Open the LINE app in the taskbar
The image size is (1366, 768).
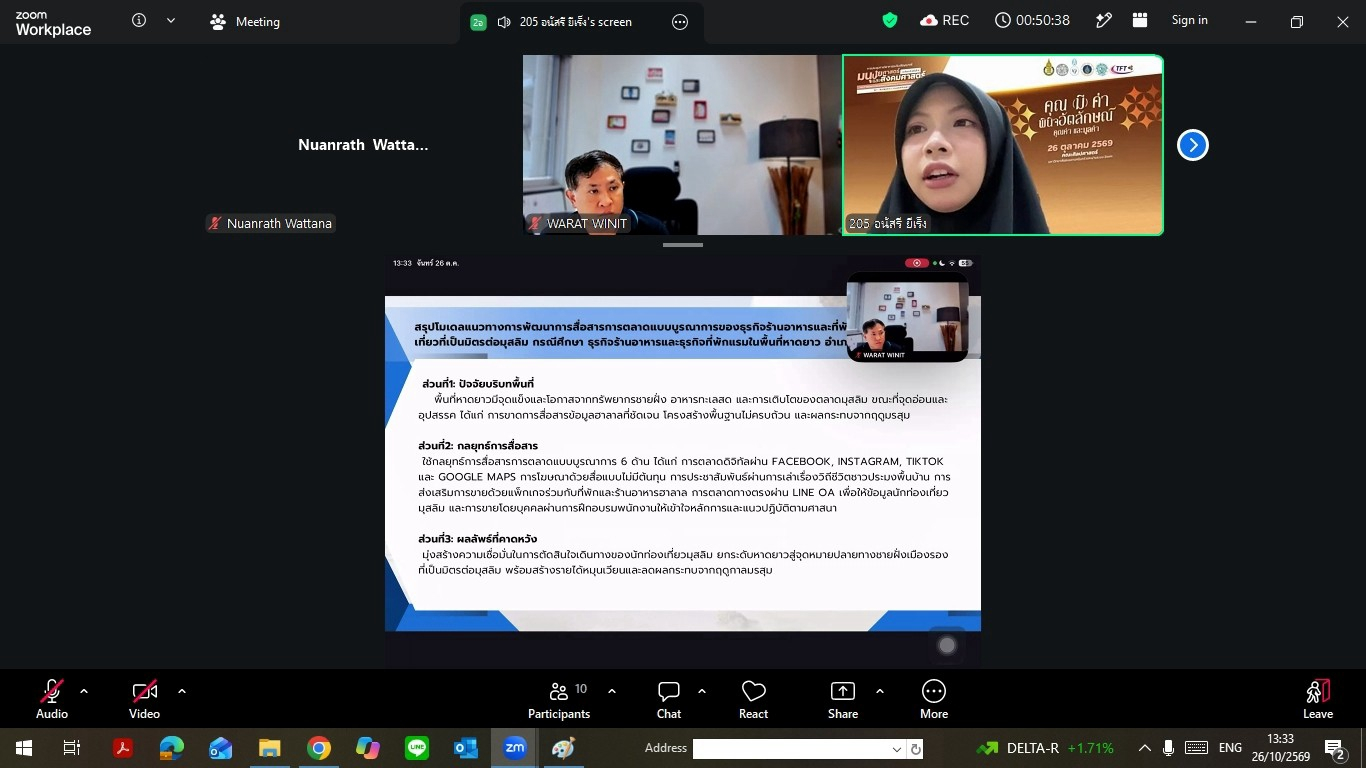417,748
